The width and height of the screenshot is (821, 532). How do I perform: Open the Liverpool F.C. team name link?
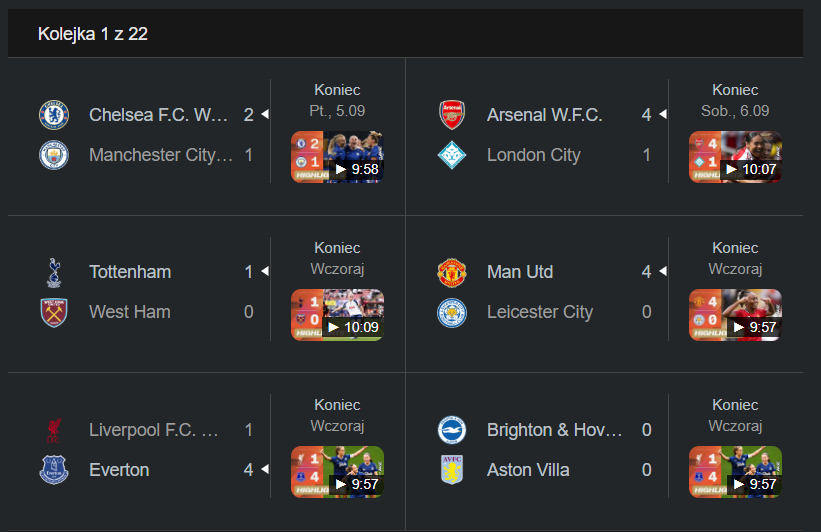153,430
